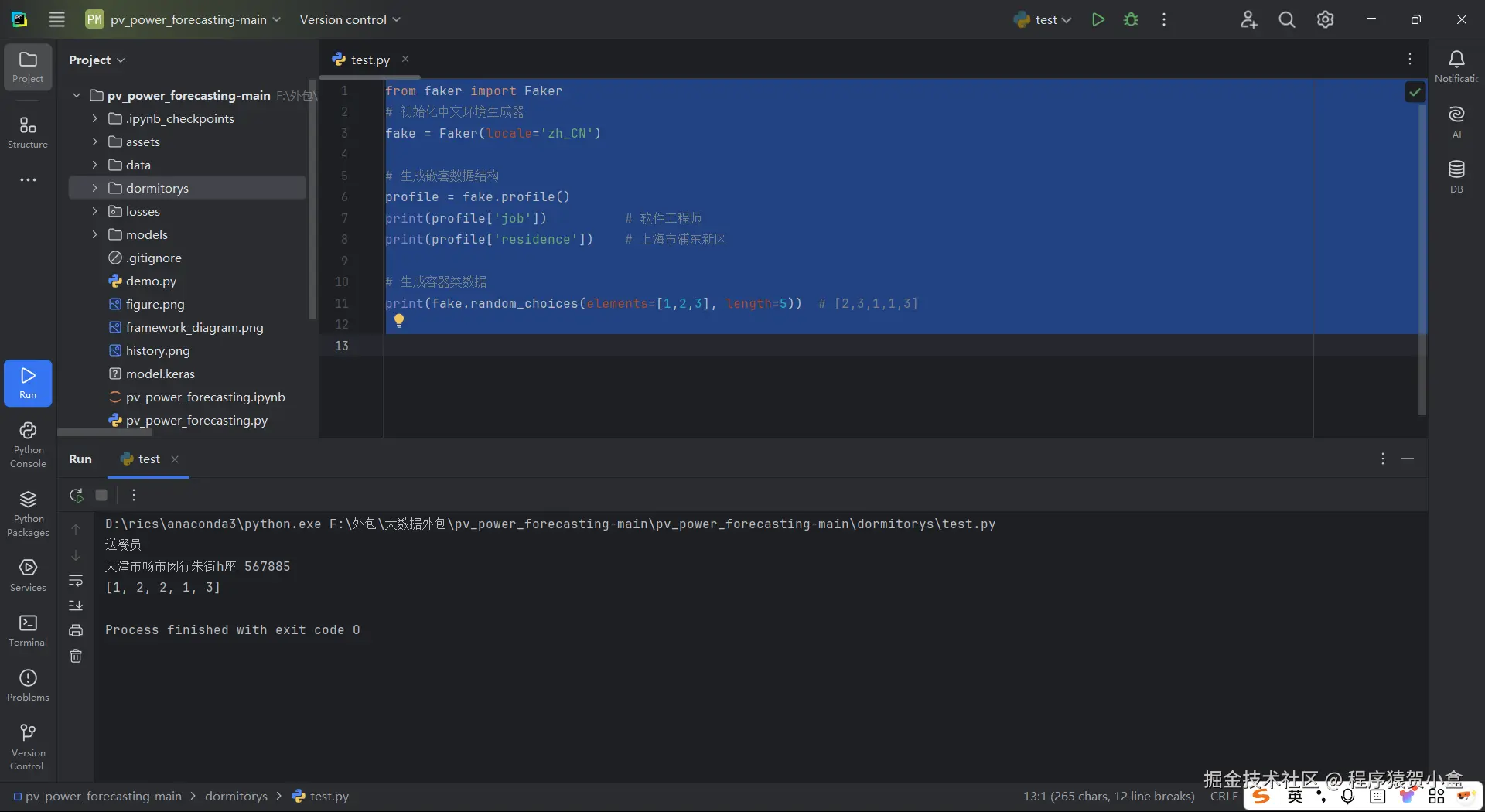Screen dimensions: 1485x812
Task: Open the main hamburger menu
Action: pos(57,20)
